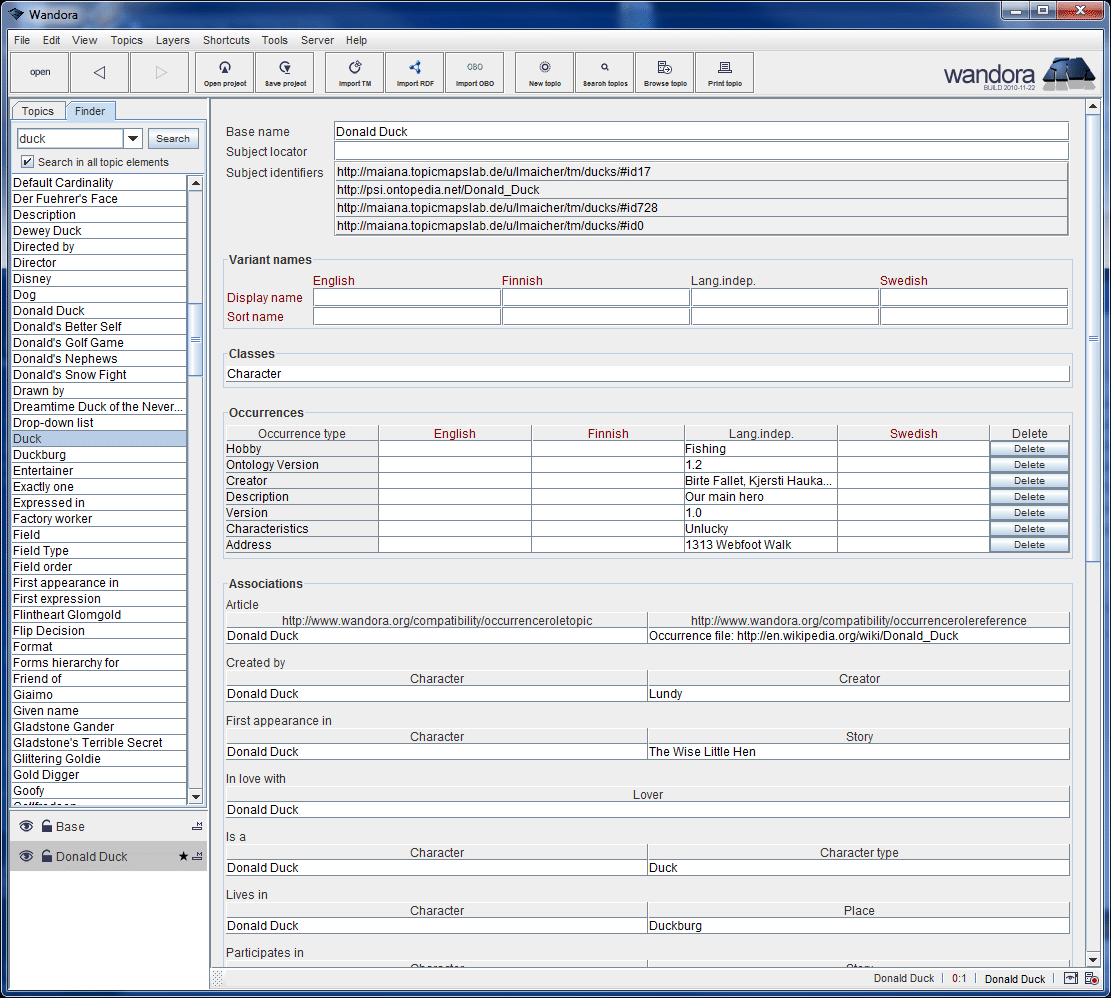Image resolution: width=1111 pixels, height=998 pixels.
Task: Click the Wandora title bar app icon
Action: pos(16,14)
